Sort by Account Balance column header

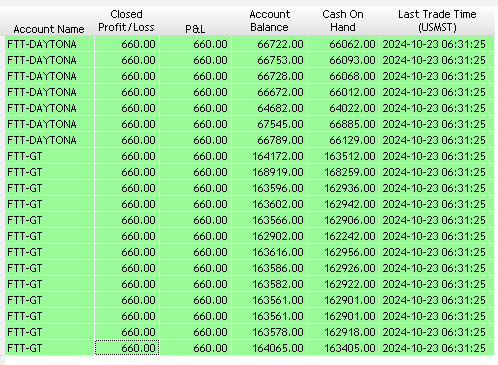pos(269,21)
